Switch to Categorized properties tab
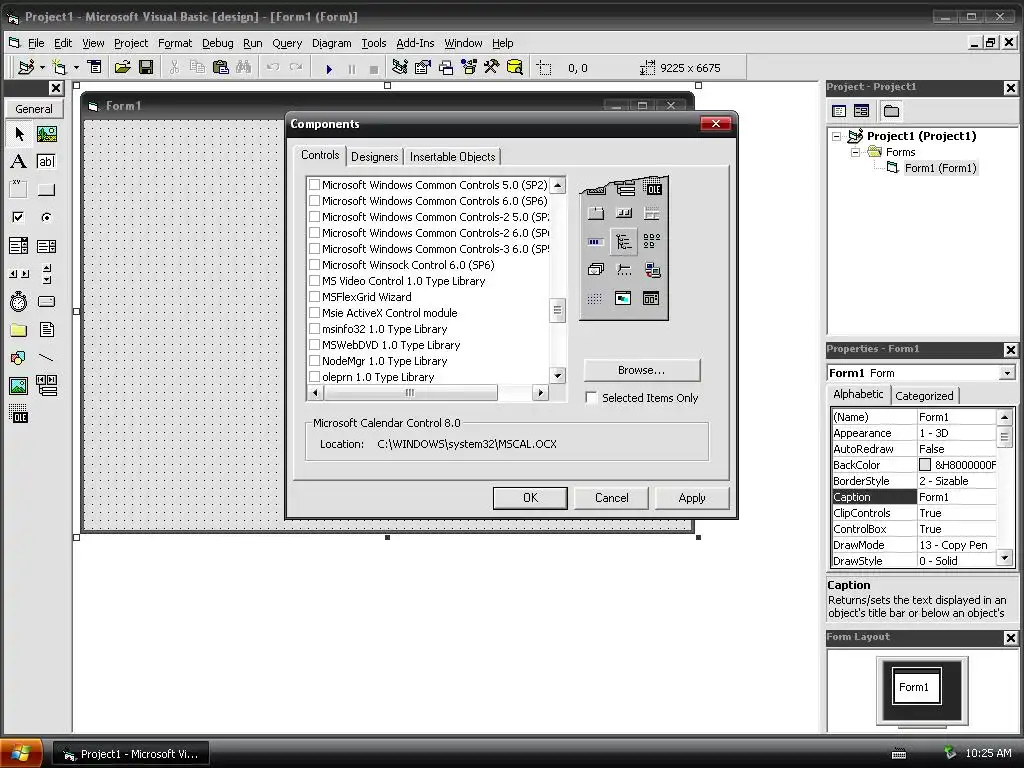Image resolution: width=1024 pixels, height=768 pixels. [x=924, y=396]
